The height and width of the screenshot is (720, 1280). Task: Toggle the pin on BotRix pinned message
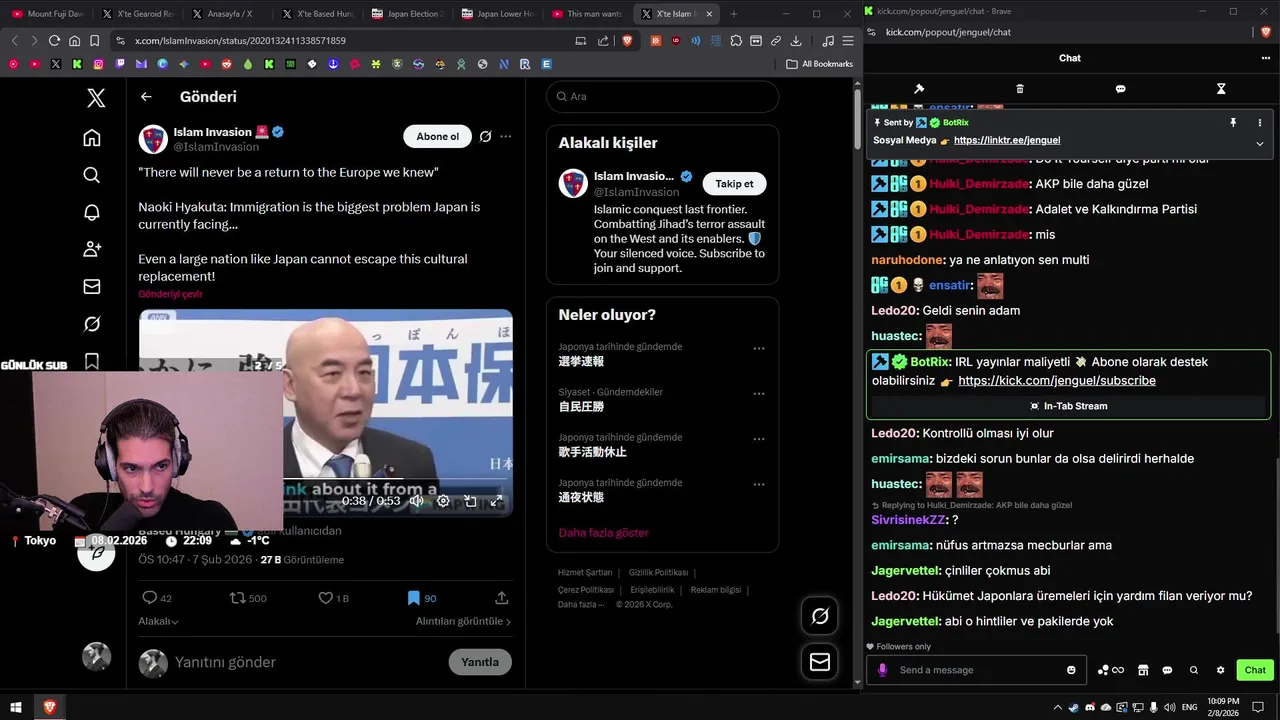1233,122
